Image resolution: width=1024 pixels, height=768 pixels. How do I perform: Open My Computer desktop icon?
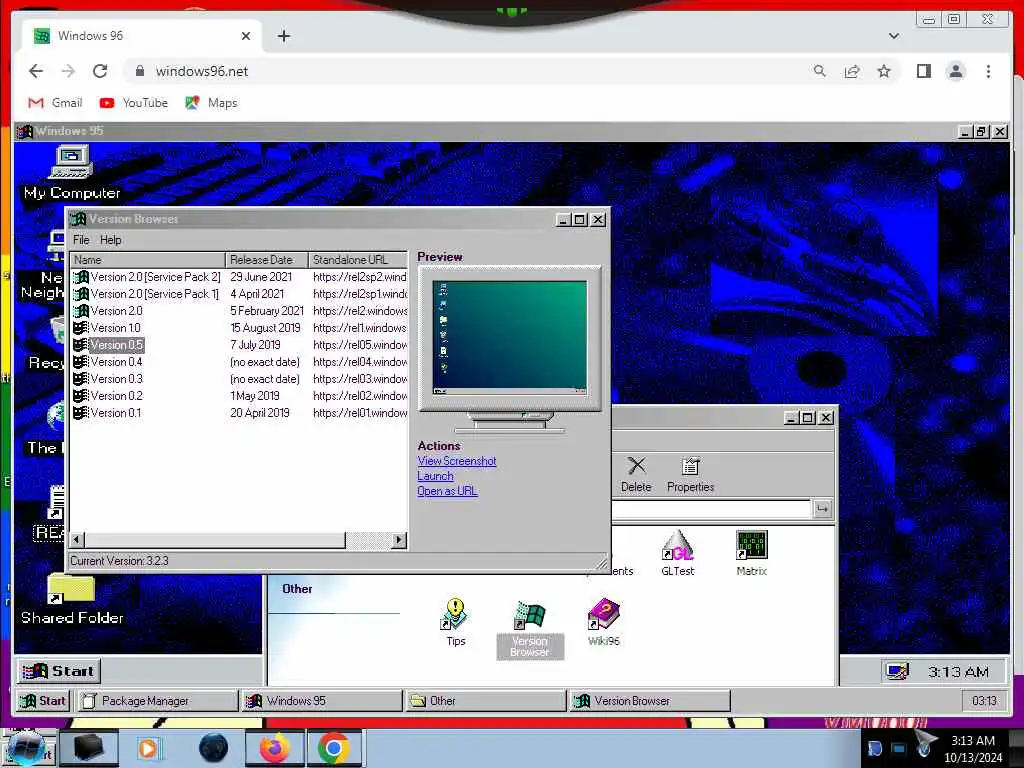[x=71, y=172]
